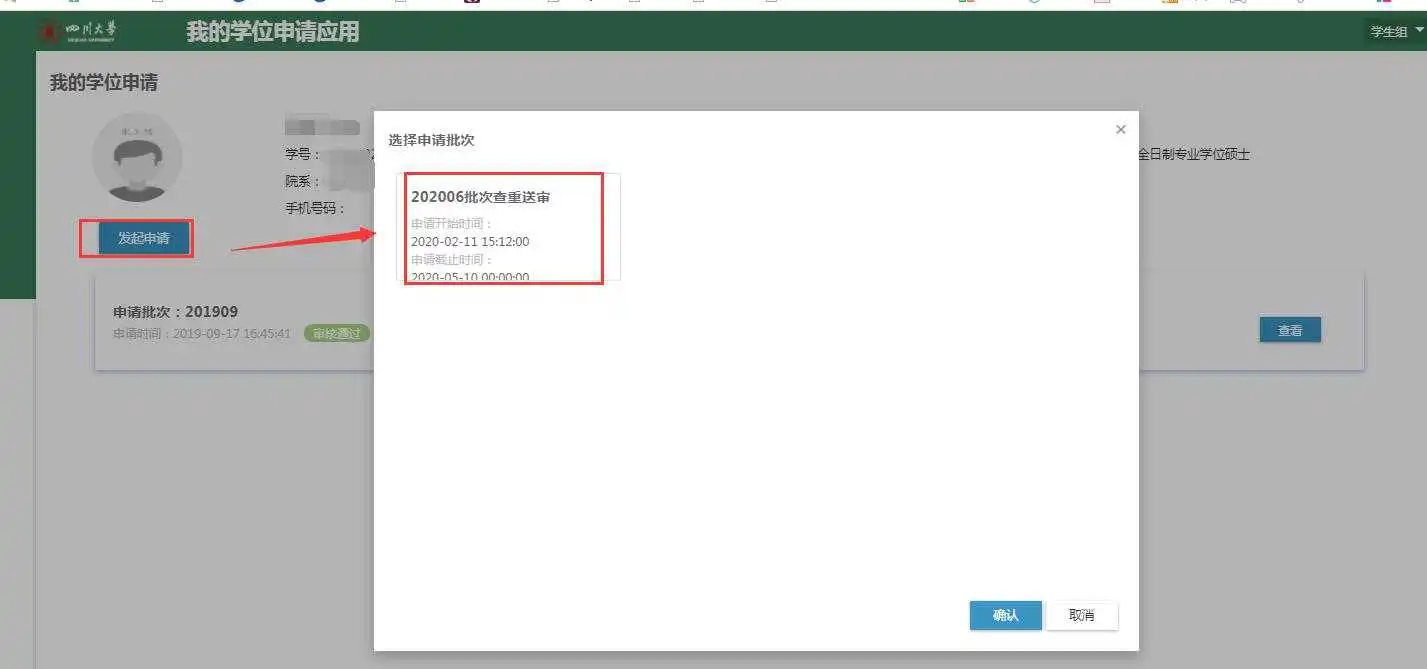Viewport: 1427px width, 669px height.
Task: Click the 院系 field label
Action: pos(302,182)
